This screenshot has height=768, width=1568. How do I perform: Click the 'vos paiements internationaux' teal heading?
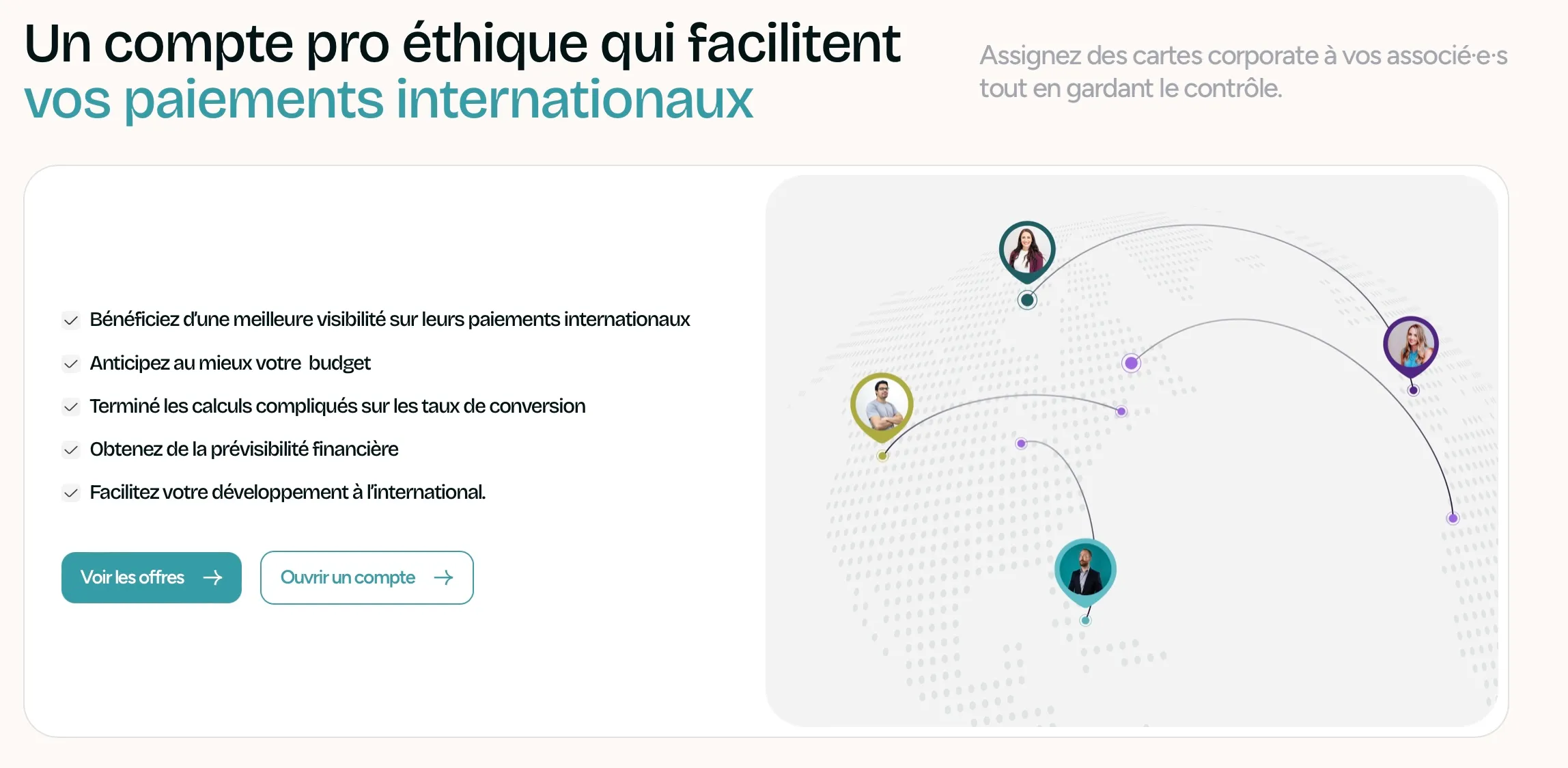click(x=388, y=100)
